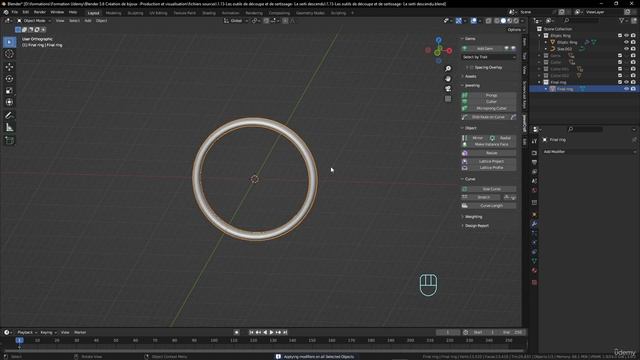Toggle Elliptic Ring collection visibility eye
This screenshot has width=640, height=360.
point(627,36)
